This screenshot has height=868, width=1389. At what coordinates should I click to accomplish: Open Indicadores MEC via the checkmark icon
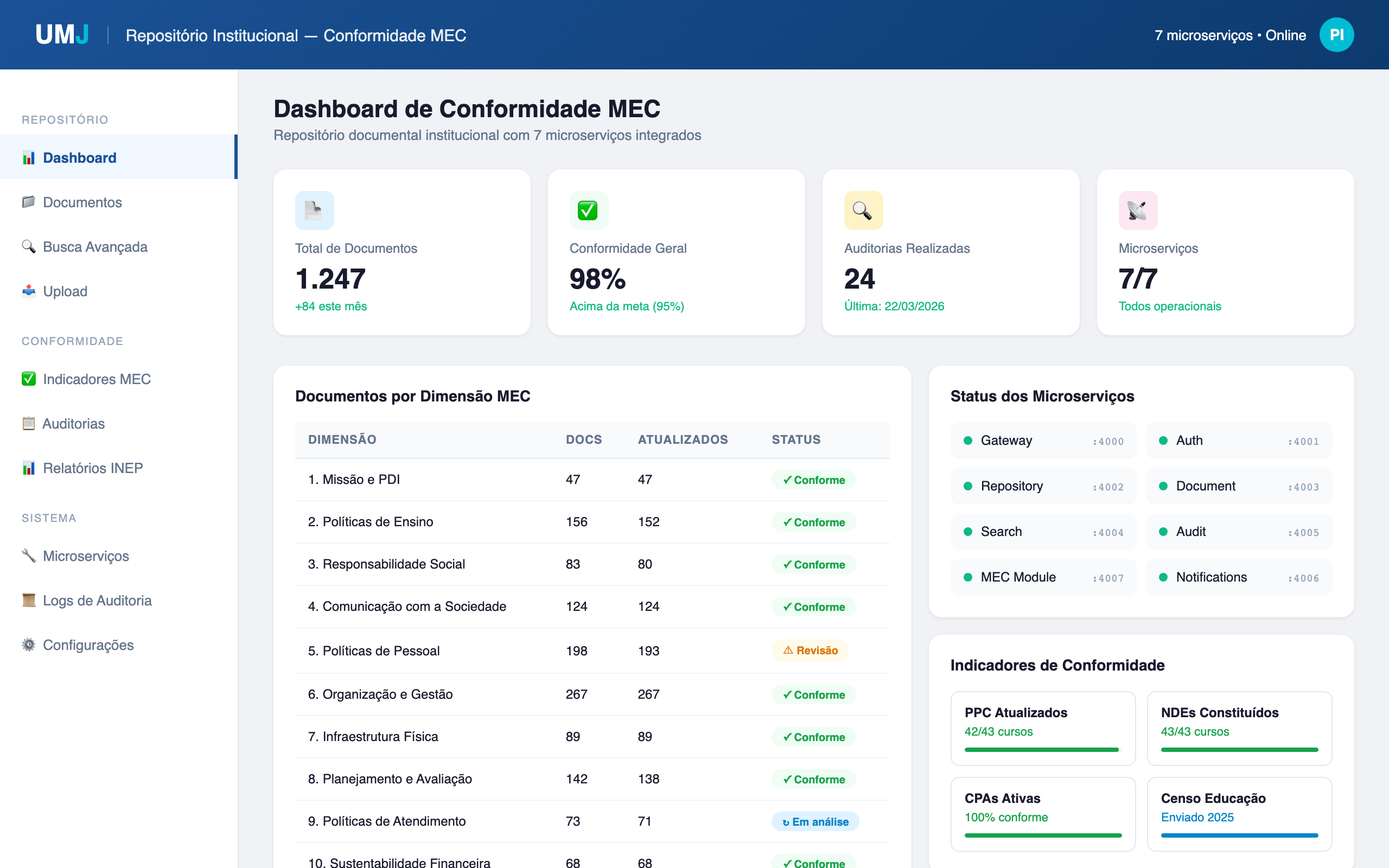pos(28,379)
